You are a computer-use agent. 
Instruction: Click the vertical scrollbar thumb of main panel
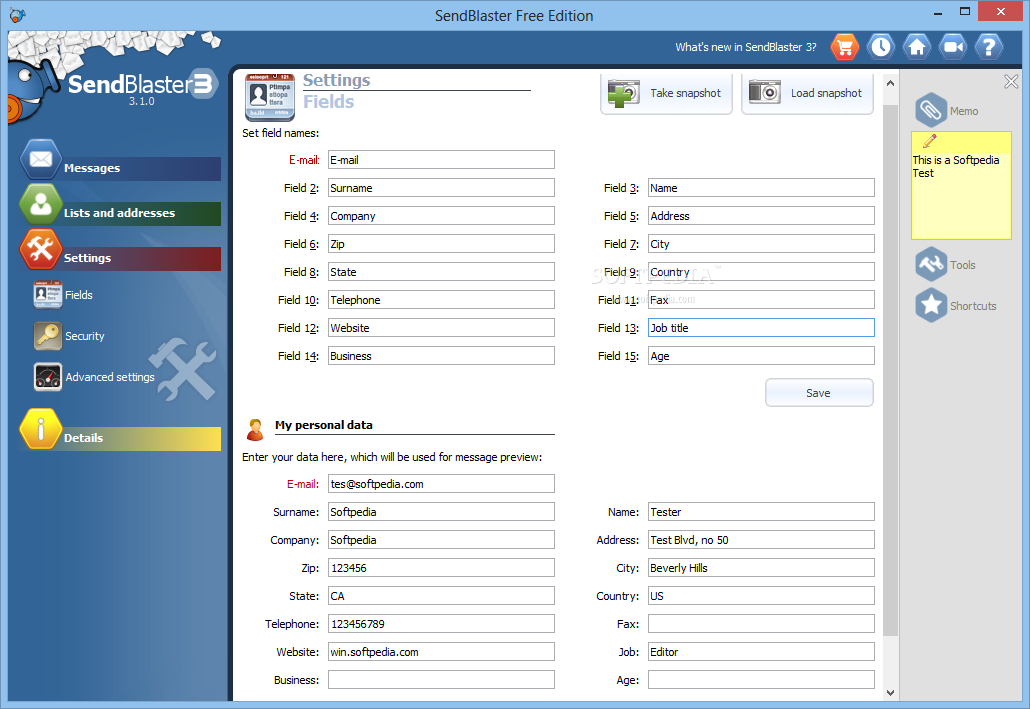(890, 369)
